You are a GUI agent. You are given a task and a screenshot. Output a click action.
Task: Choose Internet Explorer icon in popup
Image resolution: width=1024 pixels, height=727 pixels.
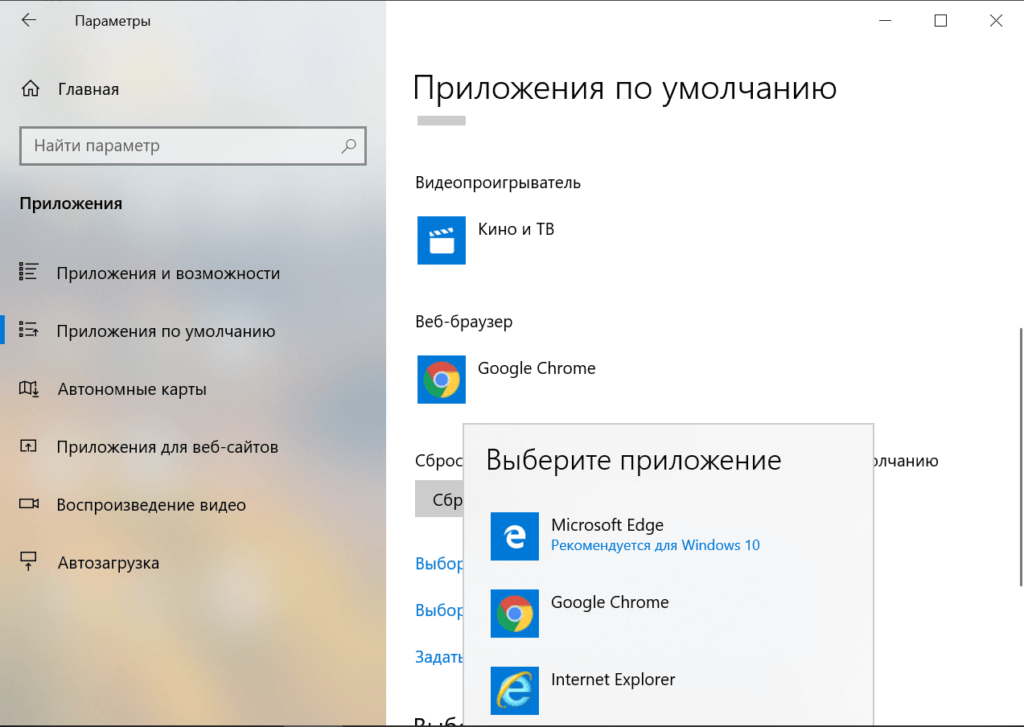tap(515, 690)
